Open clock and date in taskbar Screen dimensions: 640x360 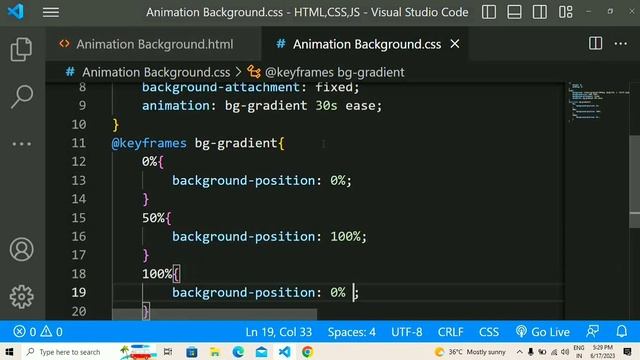602,352
